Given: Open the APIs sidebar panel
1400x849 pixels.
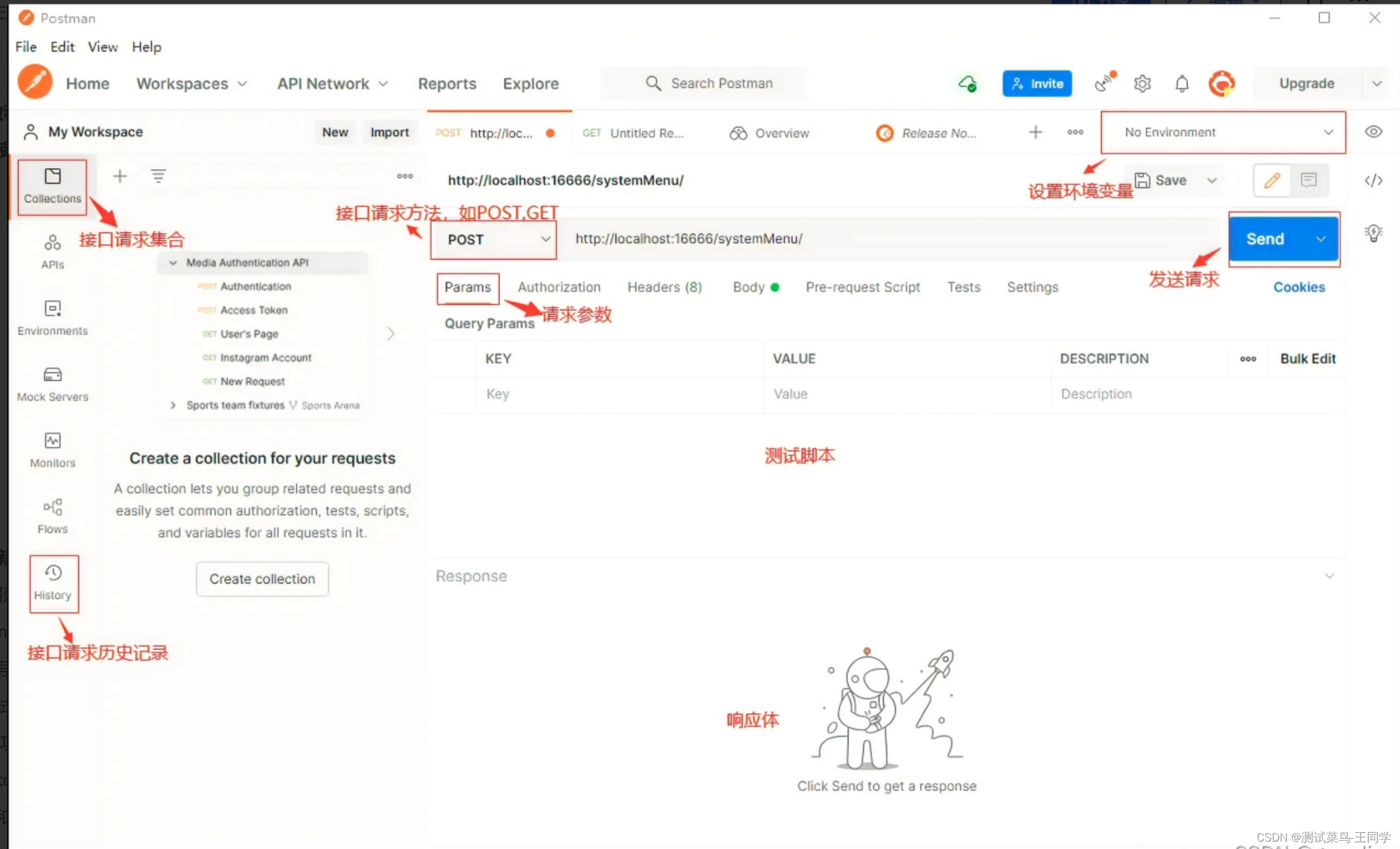Looking at the screenshot, I should (x=52, y=251).
